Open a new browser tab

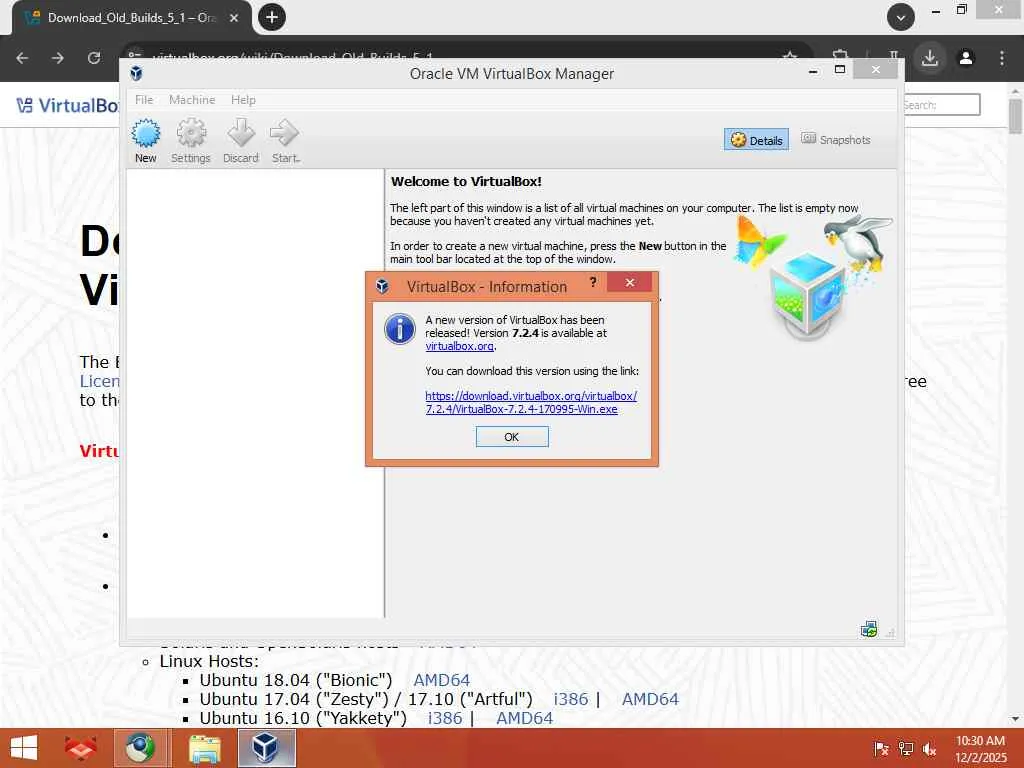[272, 17]
